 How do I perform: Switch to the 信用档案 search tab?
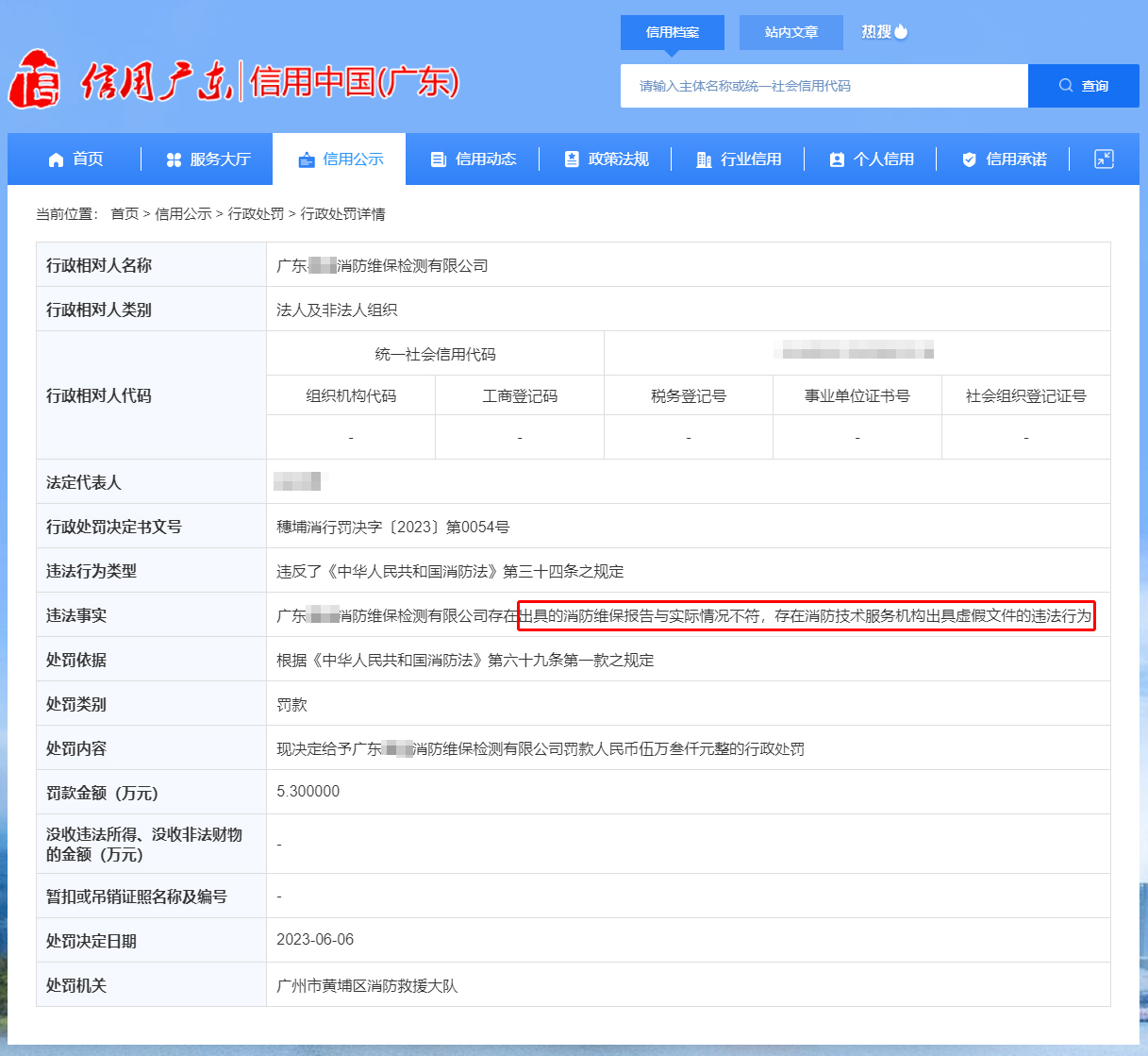[x=672, y=32]
